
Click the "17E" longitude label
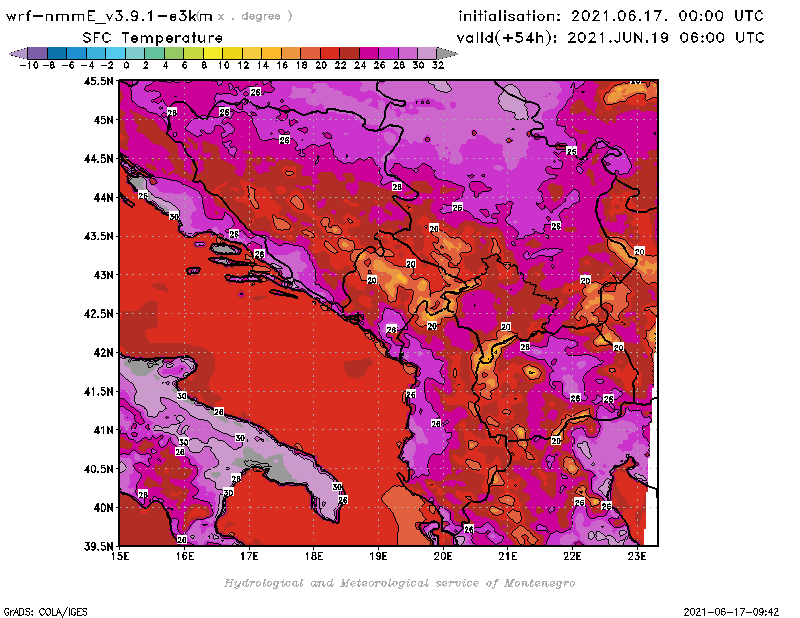pos(249,556)
